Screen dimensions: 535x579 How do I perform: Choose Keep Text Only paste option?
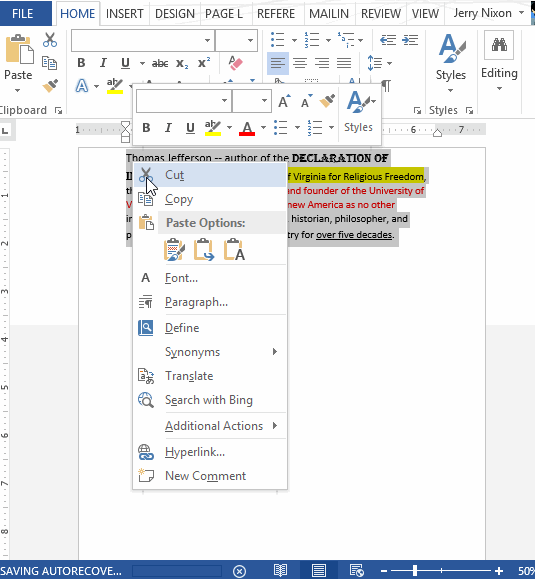click(x=234, y=250)
